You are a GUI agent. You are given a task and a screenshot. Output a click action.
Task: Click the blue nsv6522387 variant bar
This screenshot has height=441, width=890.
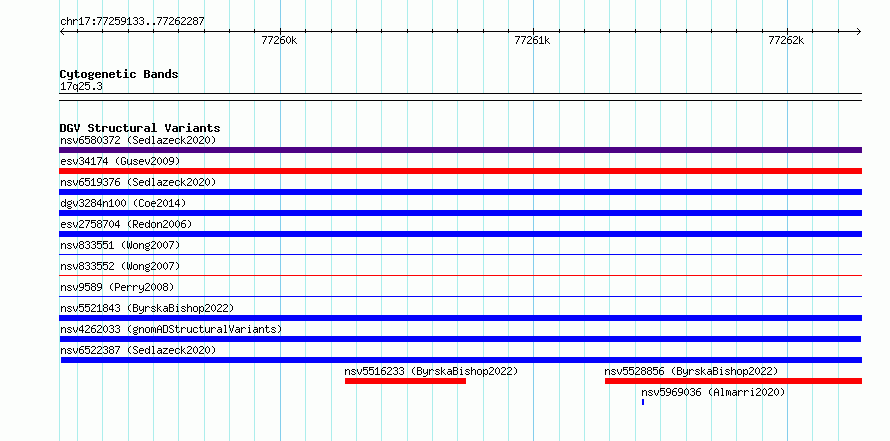point(461,360)
